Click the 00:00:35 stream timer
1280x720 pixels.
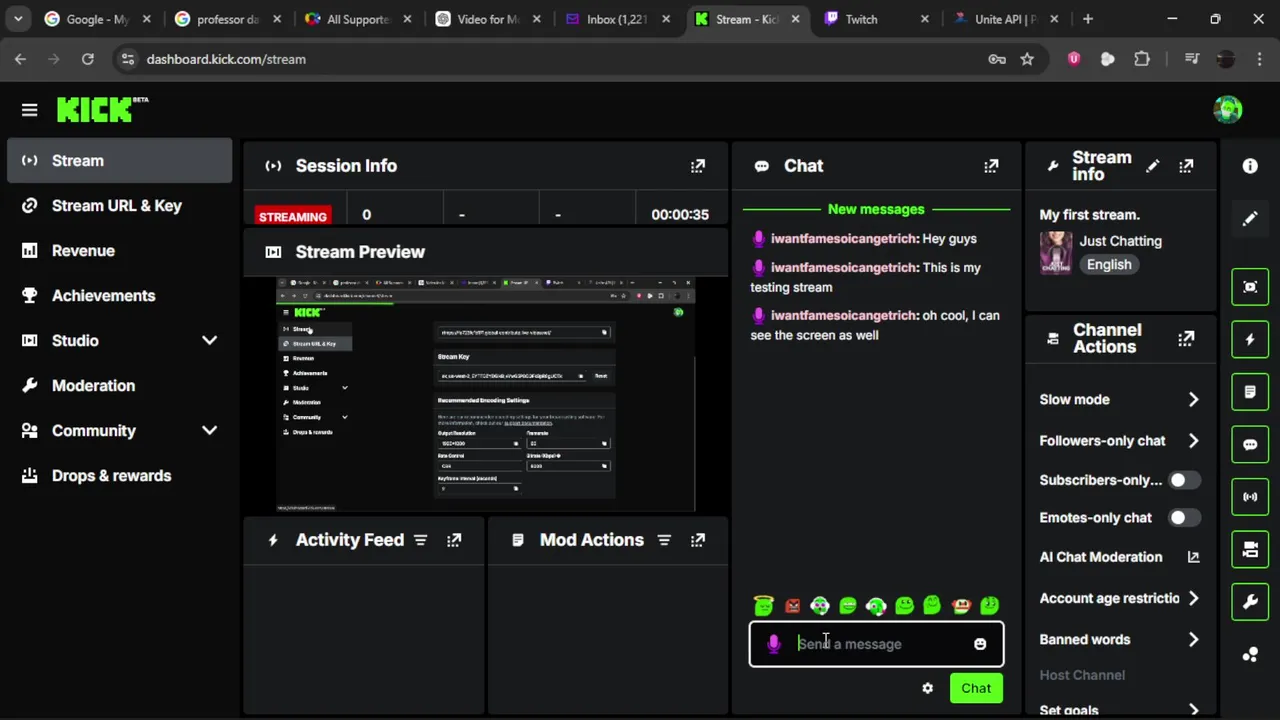coord(680,215)
